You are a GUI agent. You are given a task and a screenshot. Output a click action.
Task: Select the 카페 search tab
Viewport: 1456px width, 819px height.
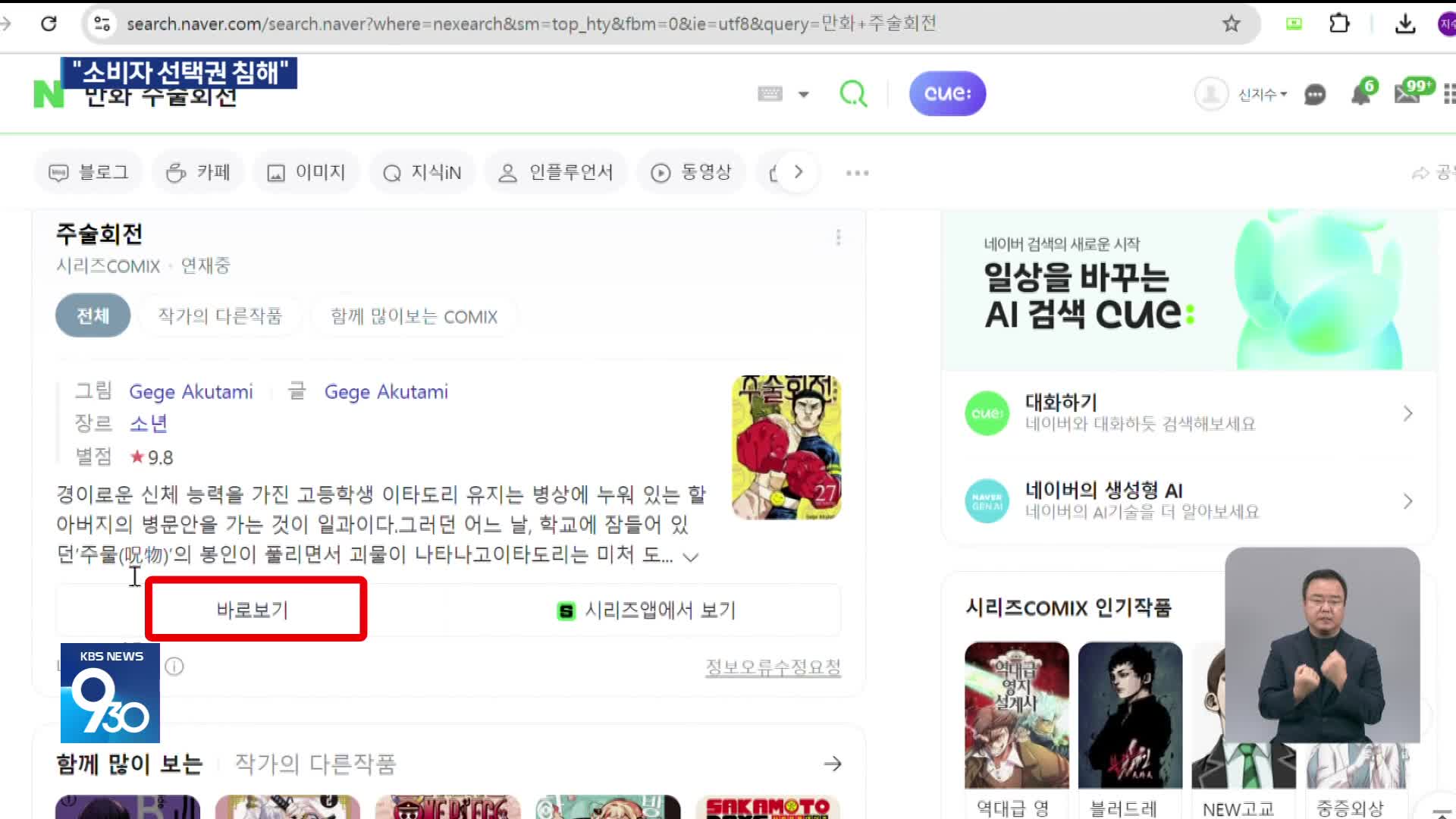coord(198,172)
